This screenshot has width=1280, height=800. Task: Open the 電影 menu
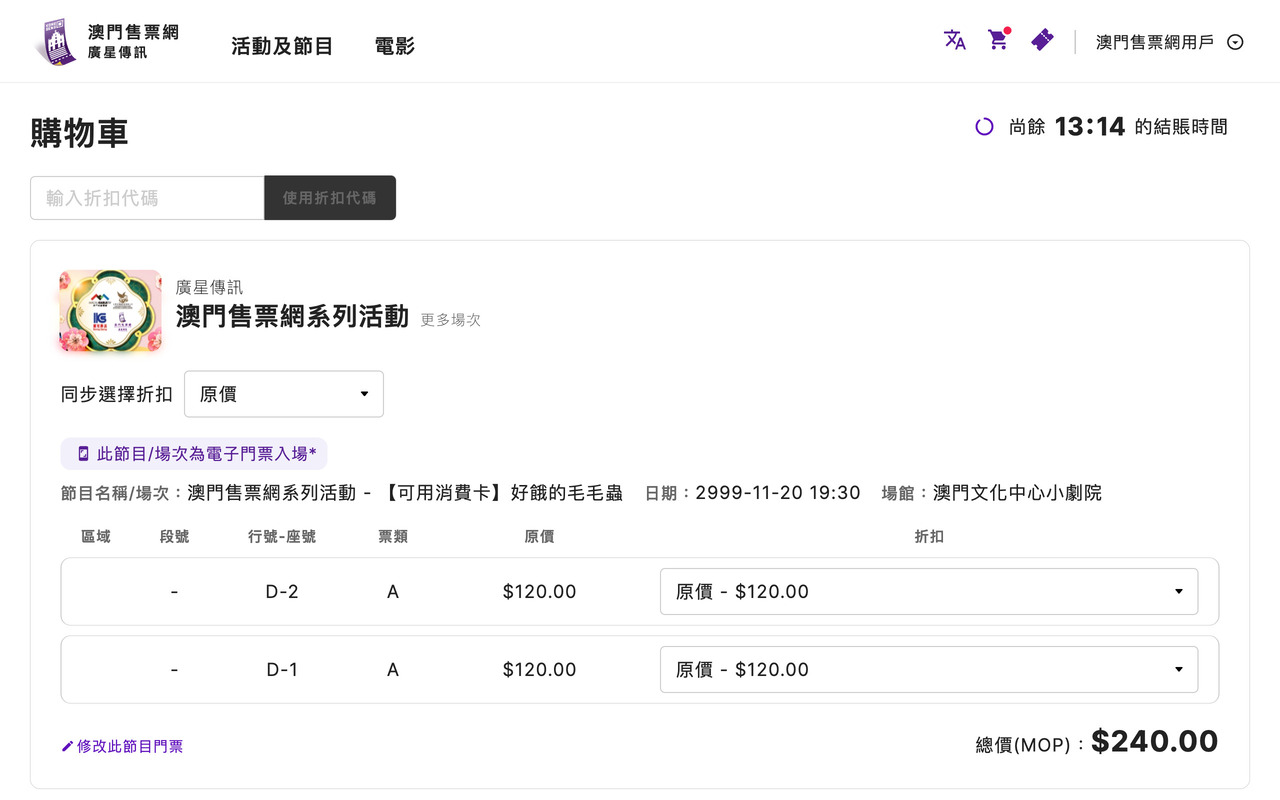395,46
